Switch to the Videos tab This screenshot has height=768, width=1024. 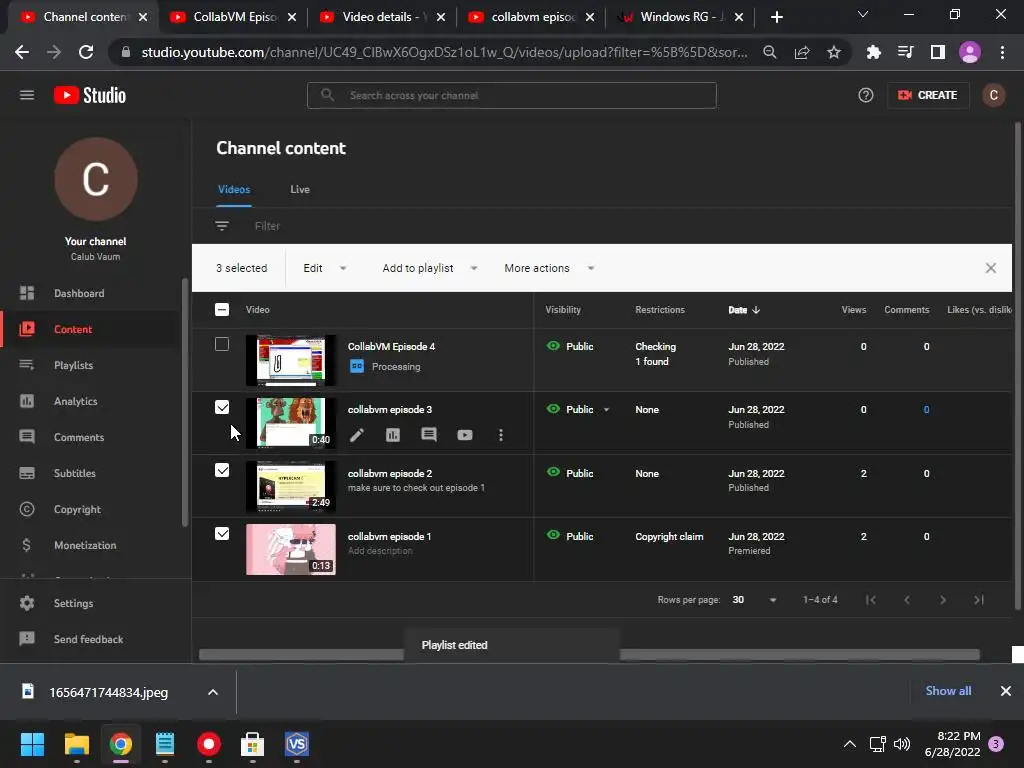coord(234,189)
